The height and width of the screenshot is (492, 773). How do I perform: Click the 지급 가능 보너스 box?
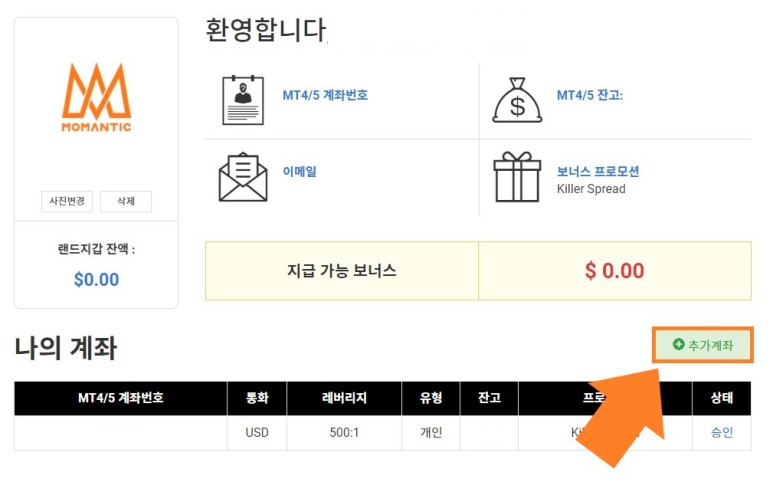(342, 271)
